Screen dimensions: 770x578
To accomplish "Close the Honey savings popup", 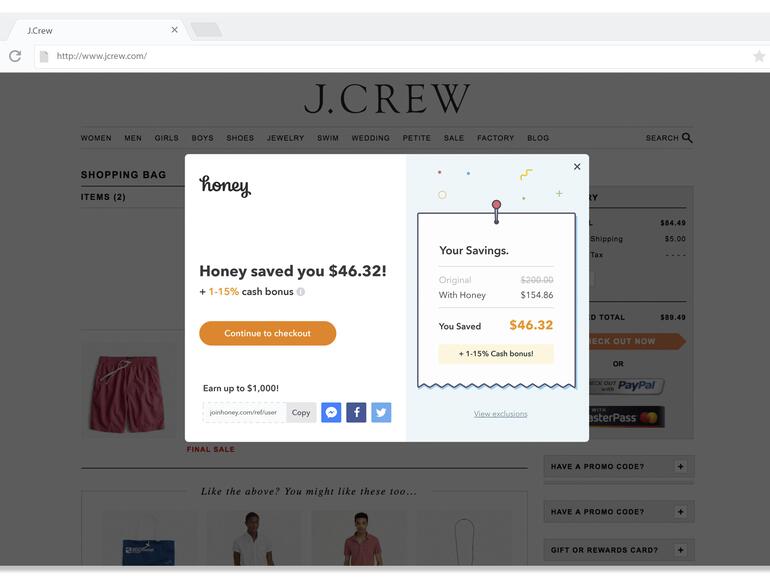I will tap(577, 166).
